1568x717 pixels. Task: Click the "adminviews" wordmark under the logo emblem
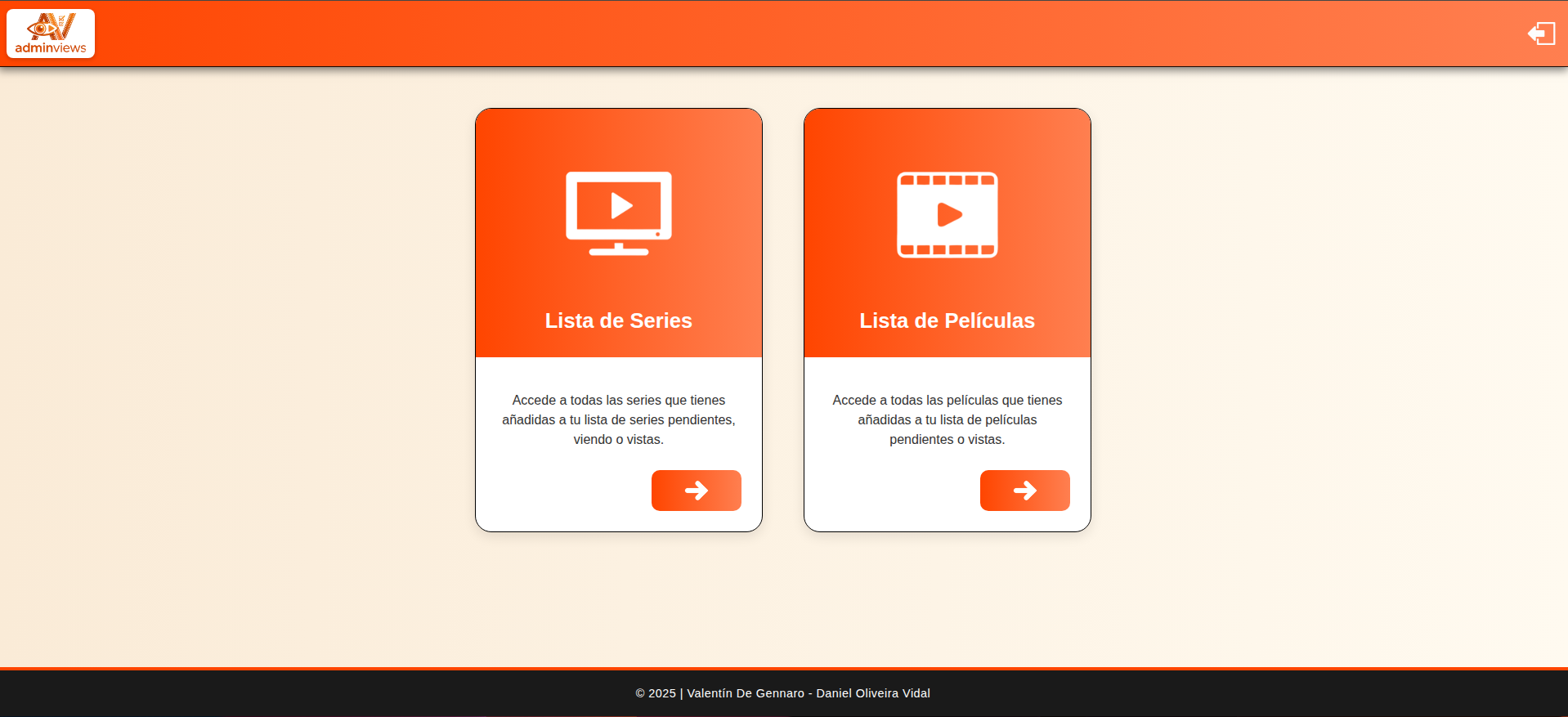51,48
